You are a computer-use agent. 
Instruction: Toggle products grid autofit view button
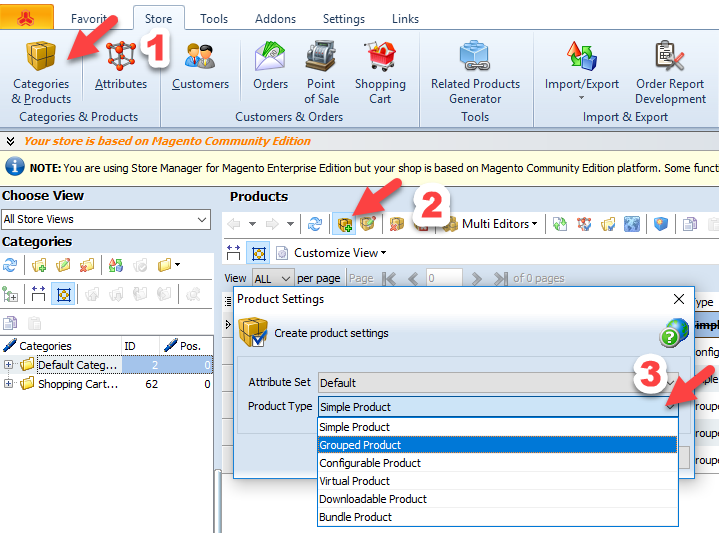[x=258, y=253]
